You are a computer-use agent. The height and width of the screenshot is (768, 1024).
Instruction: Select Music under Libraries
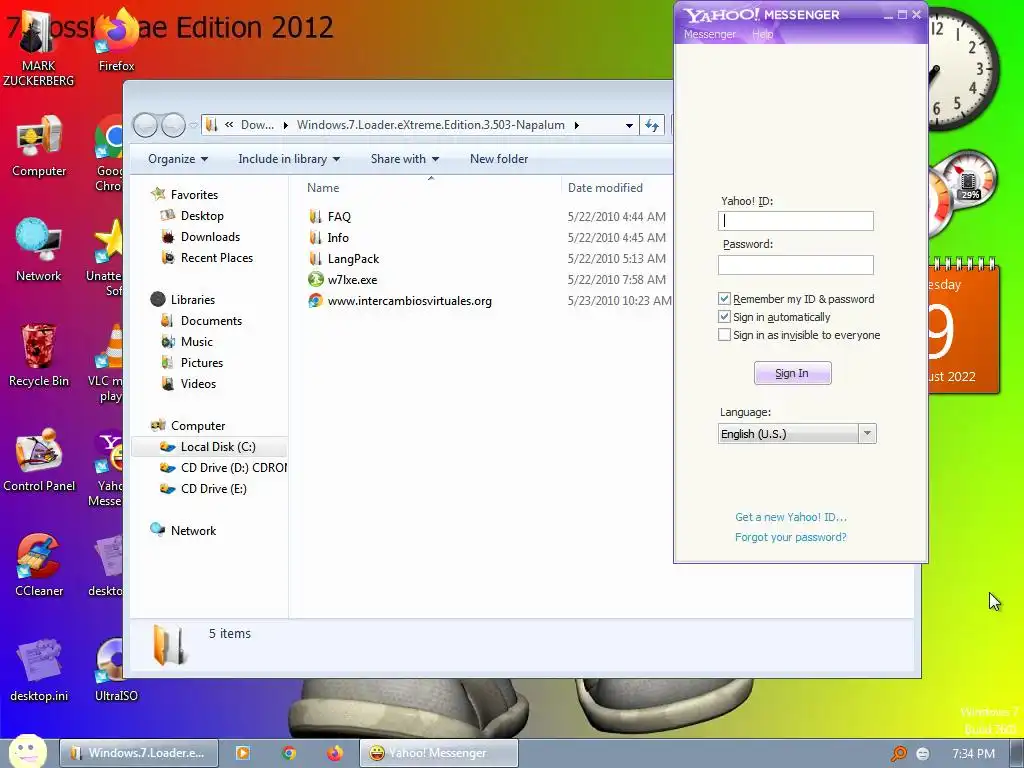[196, 342]
